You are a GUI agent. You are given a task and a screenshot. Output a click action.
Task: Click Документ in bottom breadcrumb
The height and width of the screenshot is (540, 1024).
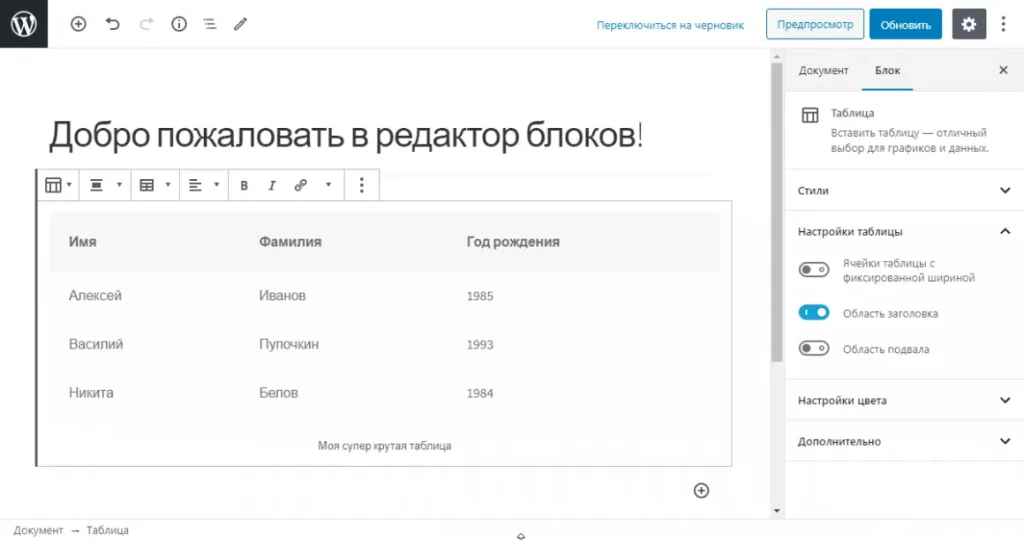[x=38, y=530]
